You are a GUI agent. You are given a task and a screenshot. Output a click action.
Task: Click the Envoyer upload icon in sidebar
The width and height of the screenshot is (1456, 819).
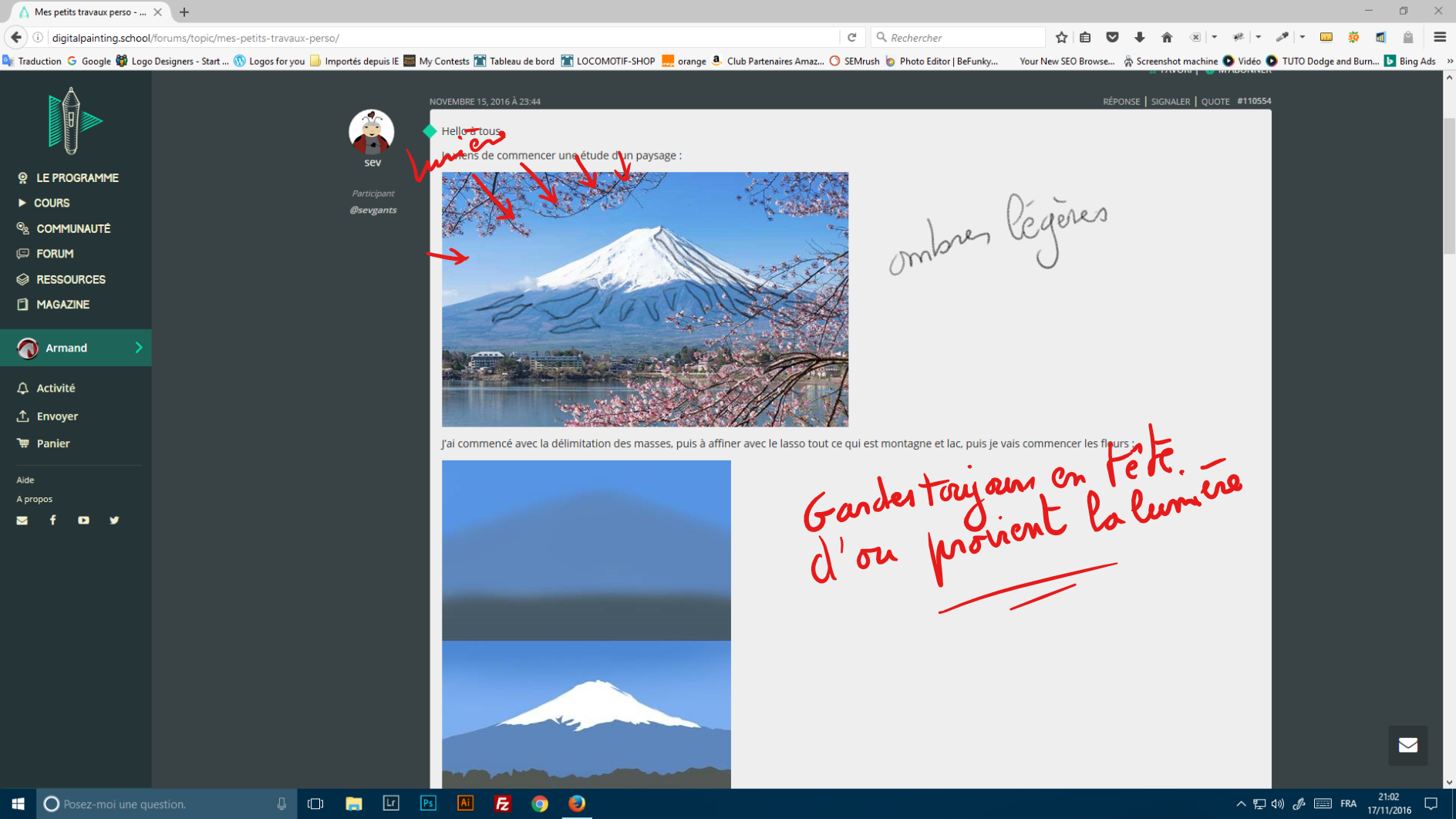(23, 416)
